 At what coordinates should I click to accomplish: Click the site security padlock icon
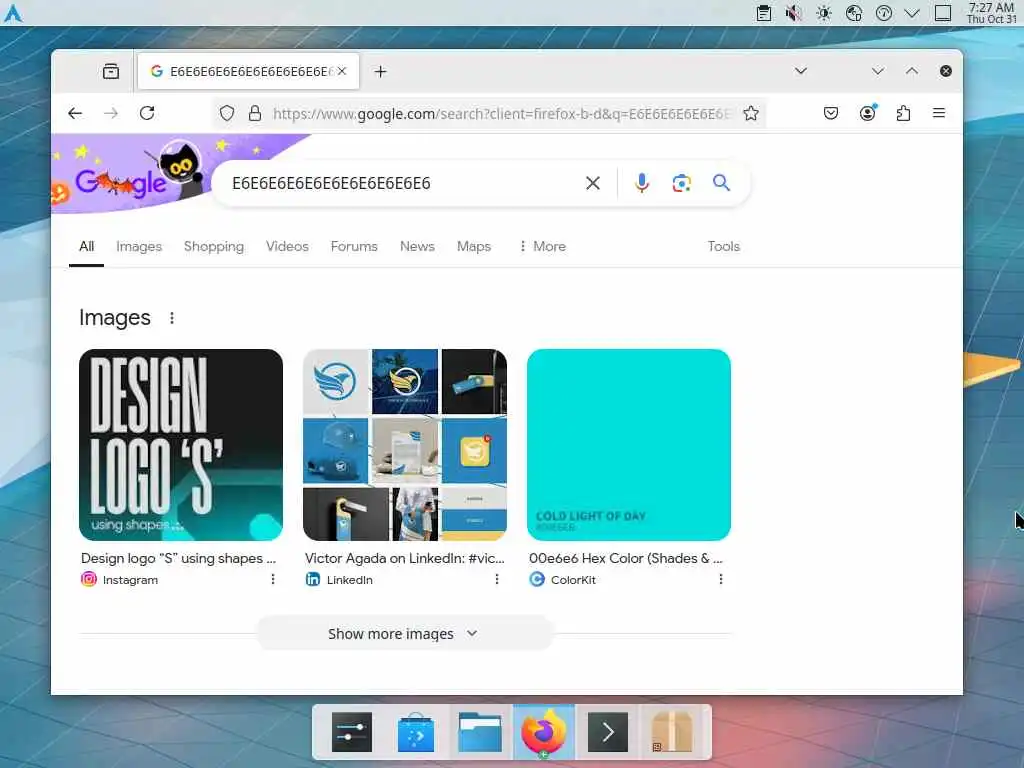tap(255, 114)
